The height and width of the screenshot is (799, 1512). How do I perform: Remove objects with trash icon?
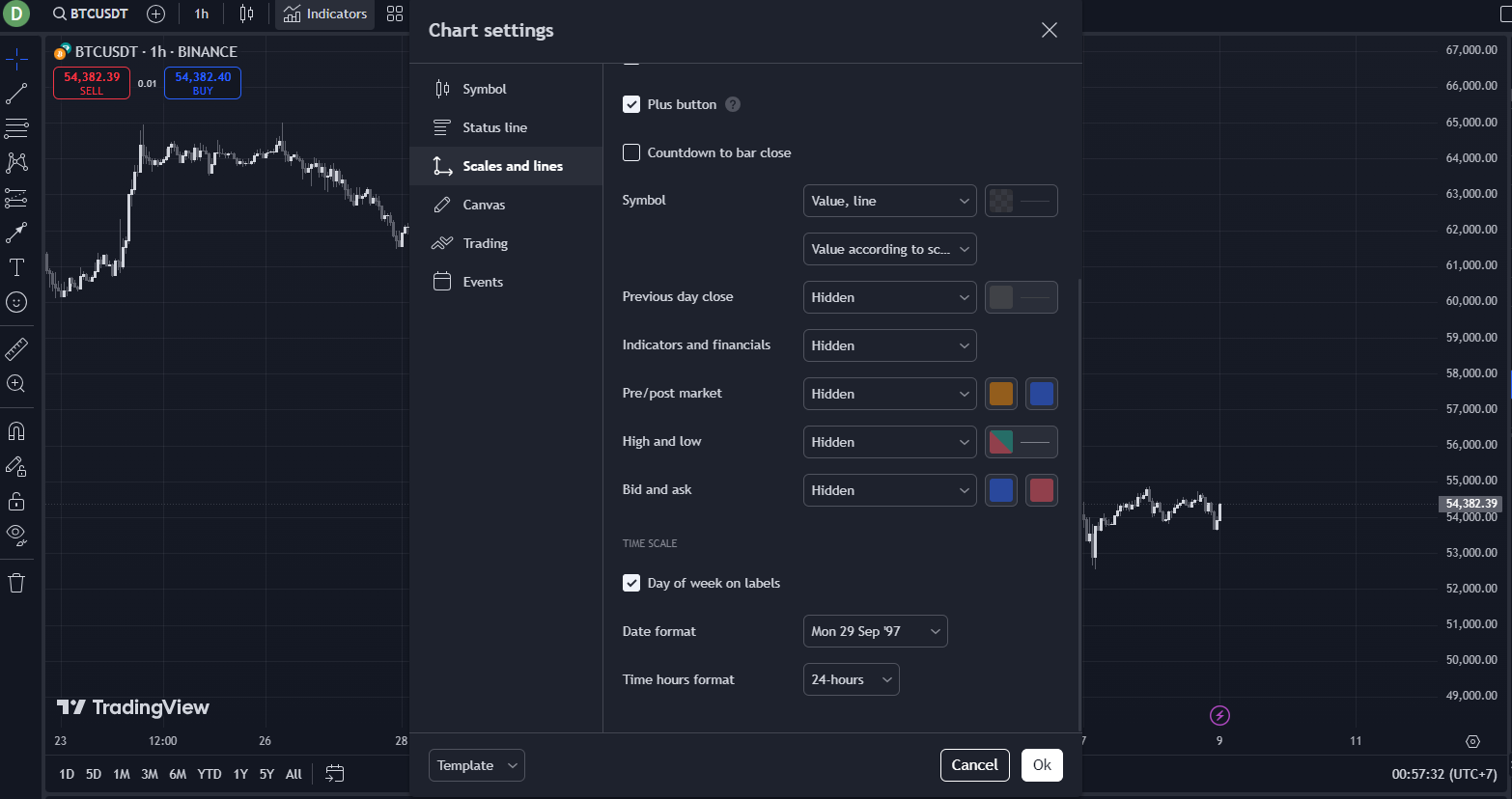click(x=16, y=583)
